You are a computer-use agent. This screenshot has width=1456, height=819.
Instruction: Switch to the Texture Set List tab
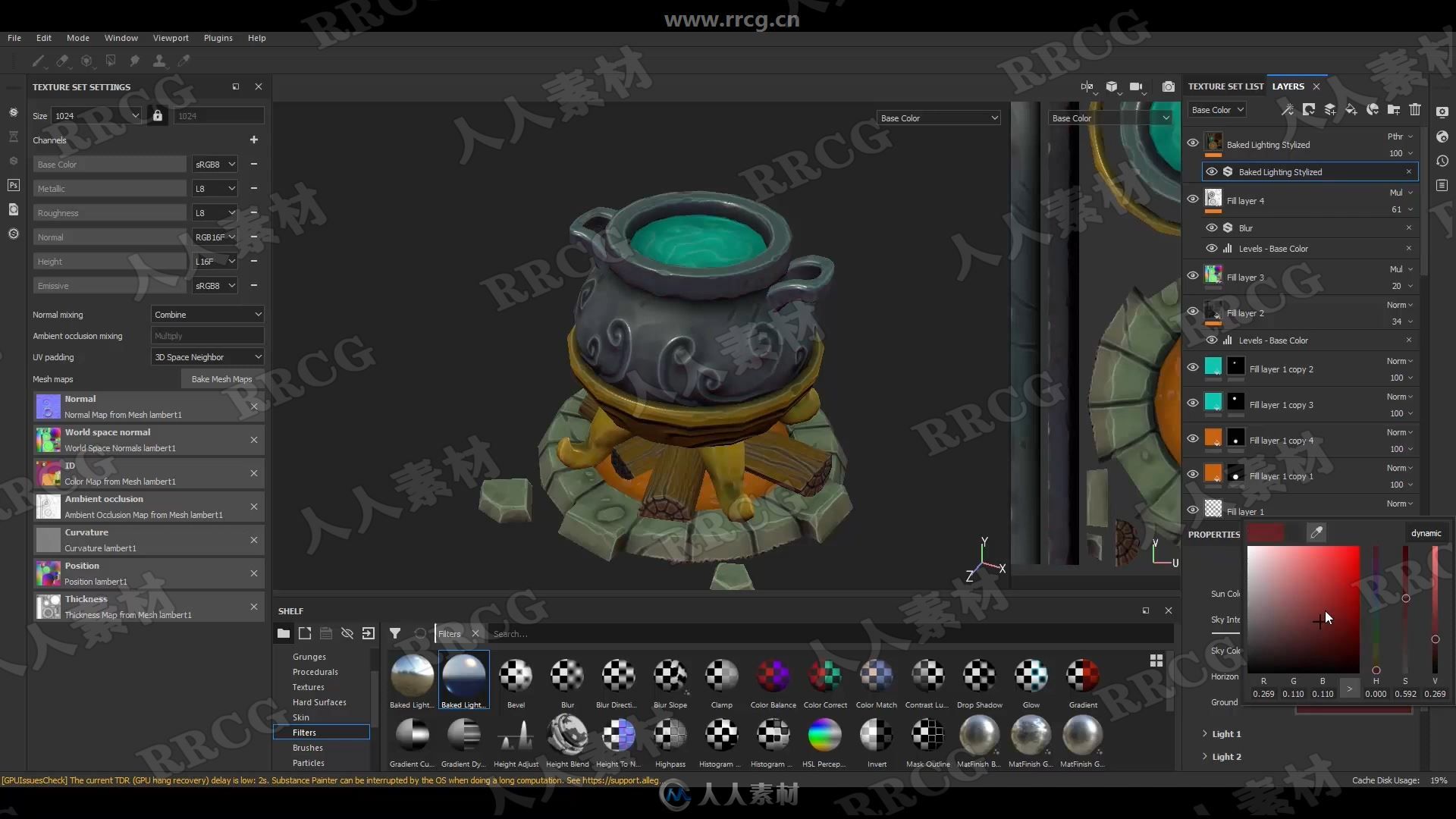tap(1225, 86)
